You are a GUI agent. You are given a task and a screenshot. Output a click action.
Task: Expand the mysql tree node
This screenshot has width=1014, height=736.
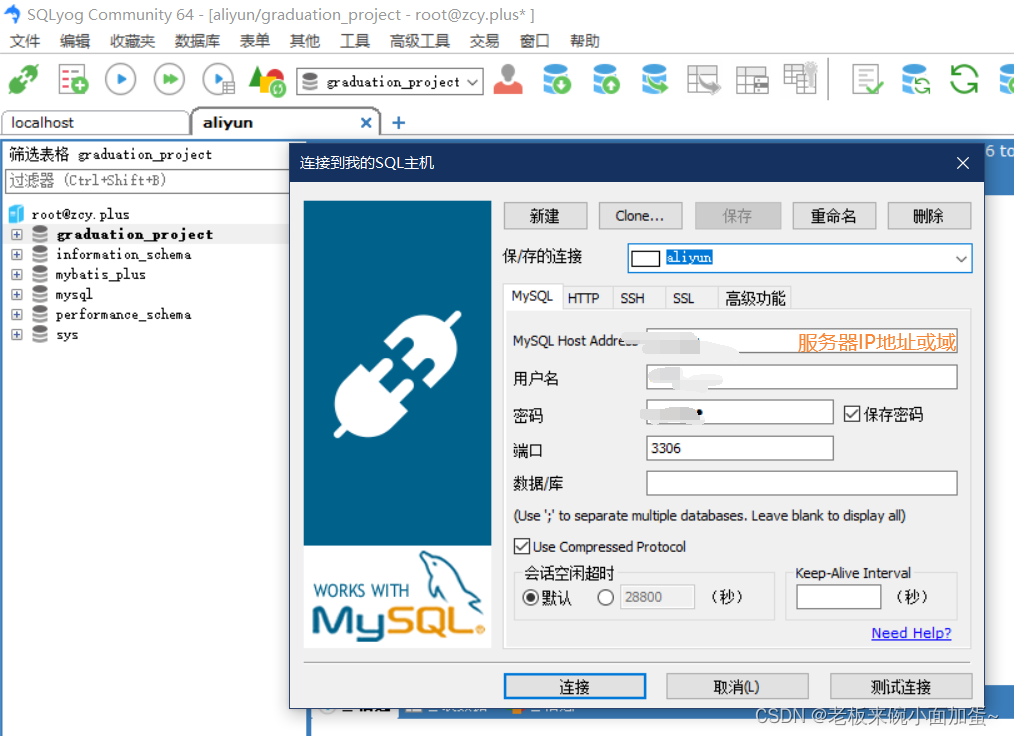17,294
